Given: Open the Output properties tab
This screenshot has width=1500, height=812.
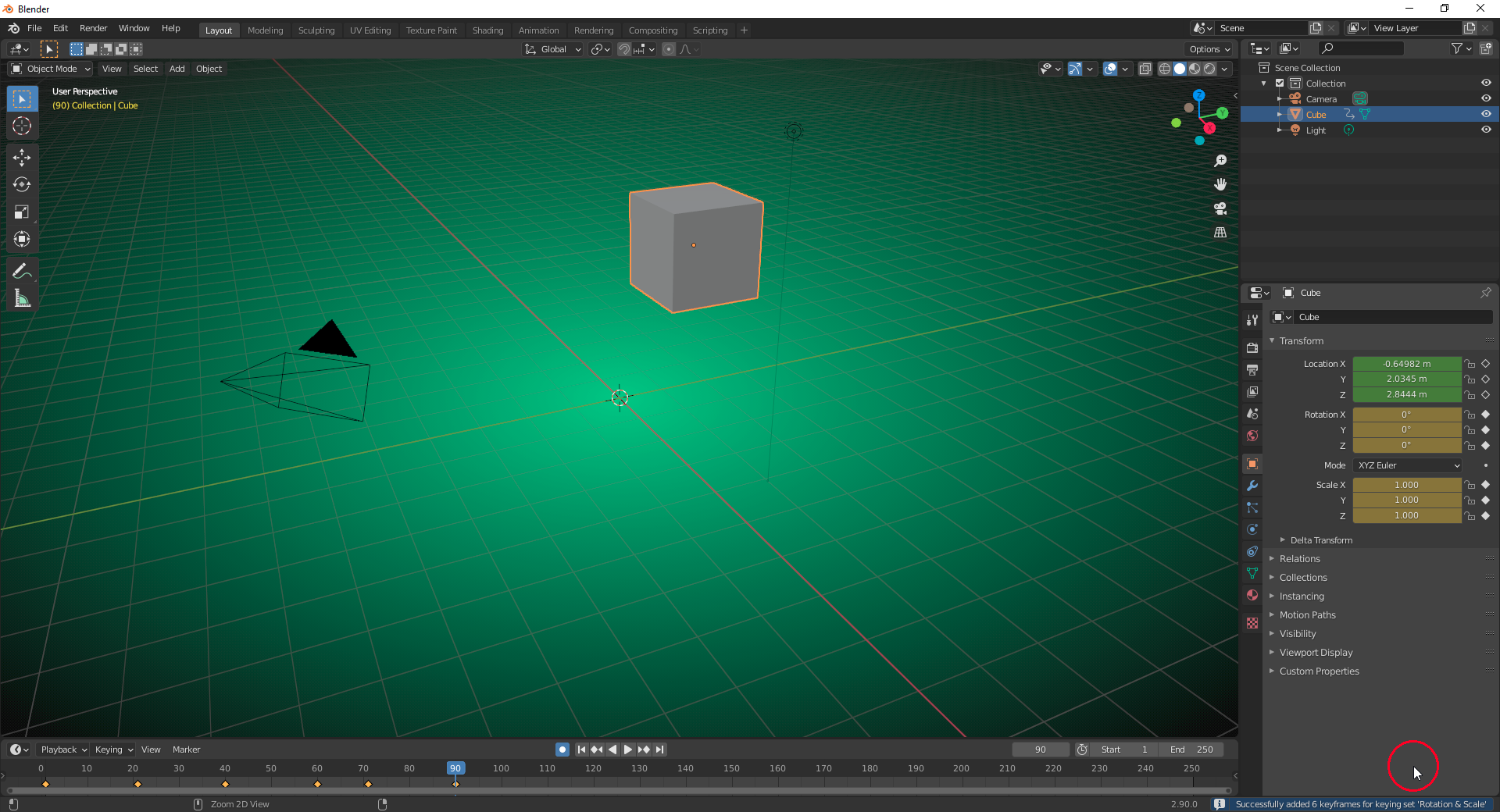Looking at the screenshot, I should point(1252,369).
